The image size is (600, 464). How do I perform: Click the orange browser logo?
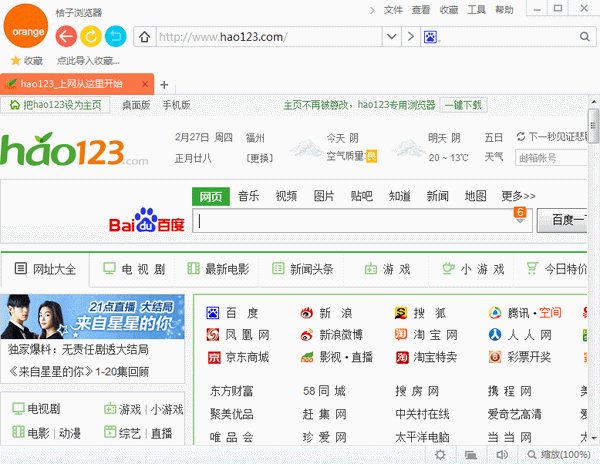click(x=26, y=26)
